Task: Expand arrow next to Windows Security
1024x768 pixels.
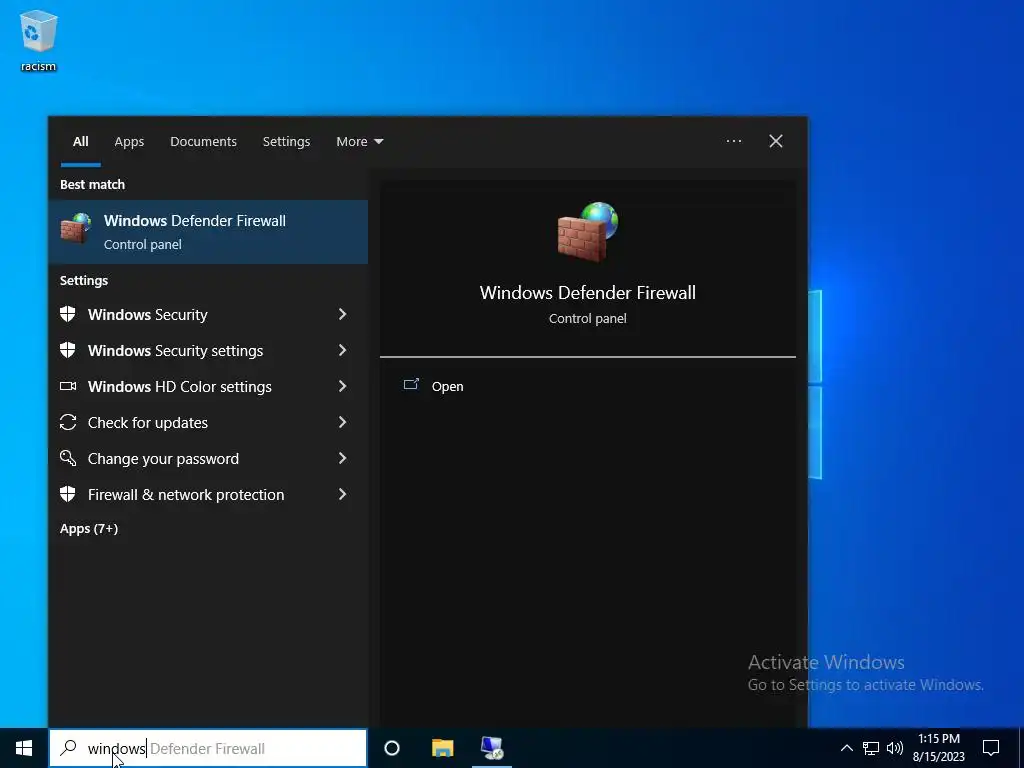Action: tap(342, 314)
